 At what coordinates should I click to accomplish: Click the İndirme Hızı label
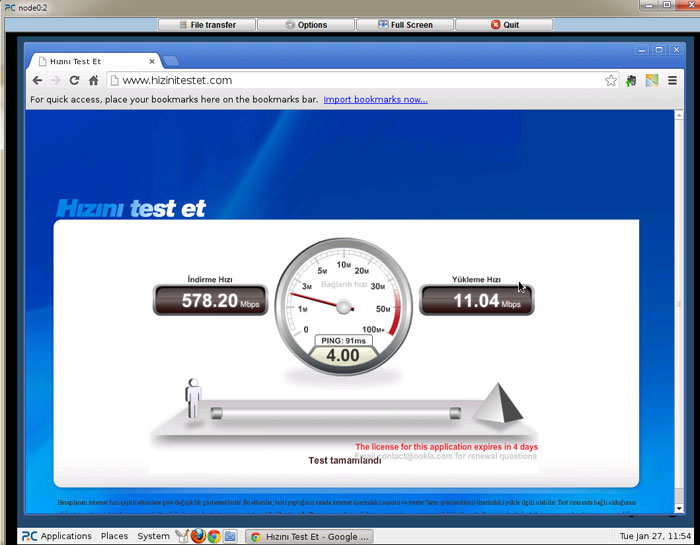point(210,279)
